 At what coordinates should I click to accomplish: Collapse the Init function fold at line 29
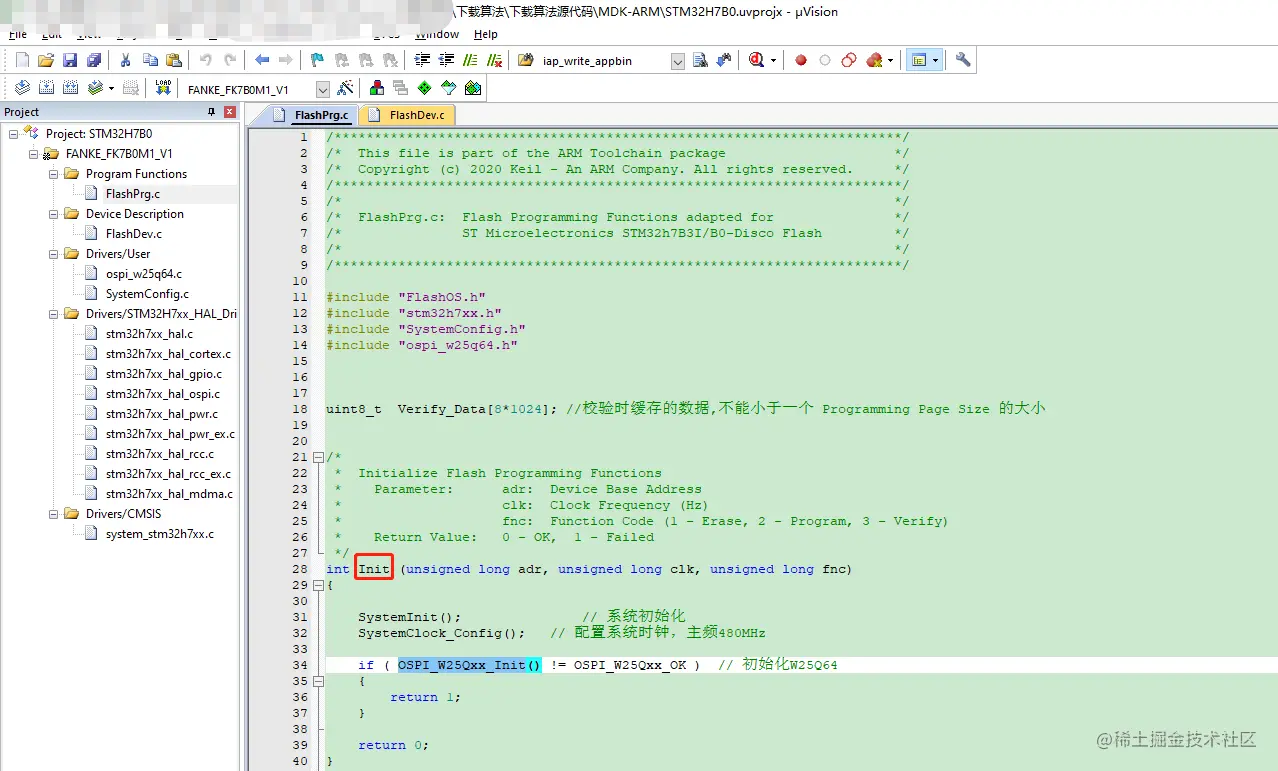(318, 585)
